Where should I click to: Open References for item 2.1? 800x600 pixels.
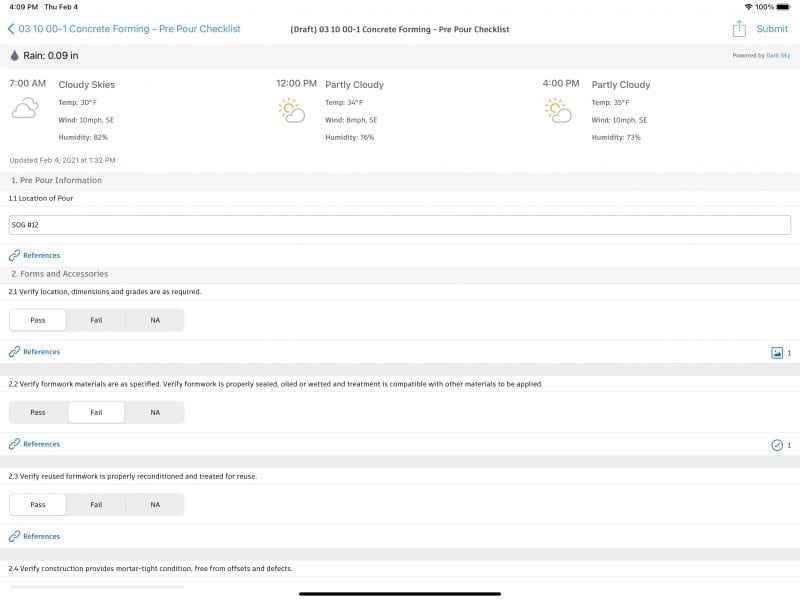pyautogui.click(x=41, y=352)
